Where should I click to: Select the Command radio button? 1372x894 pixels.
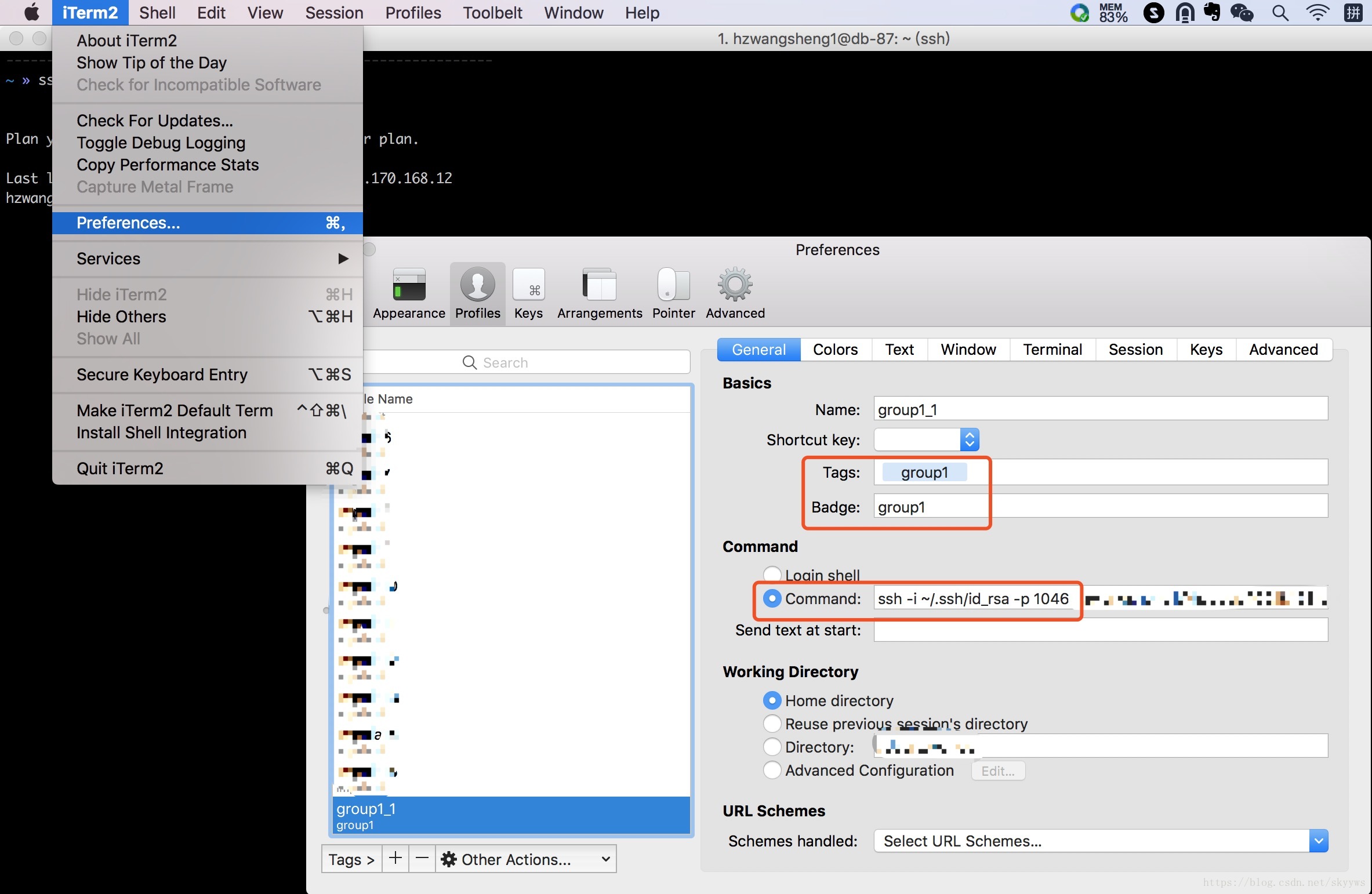coord(772,598)
